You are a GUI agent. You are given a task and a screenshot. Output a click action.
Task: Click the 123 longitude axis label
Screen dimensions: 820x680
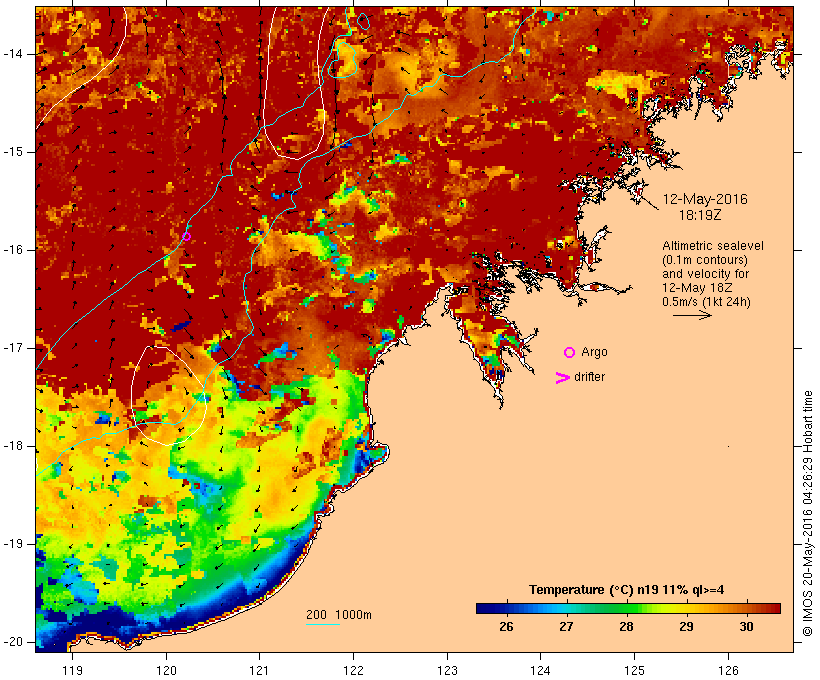tap(447, 670)
